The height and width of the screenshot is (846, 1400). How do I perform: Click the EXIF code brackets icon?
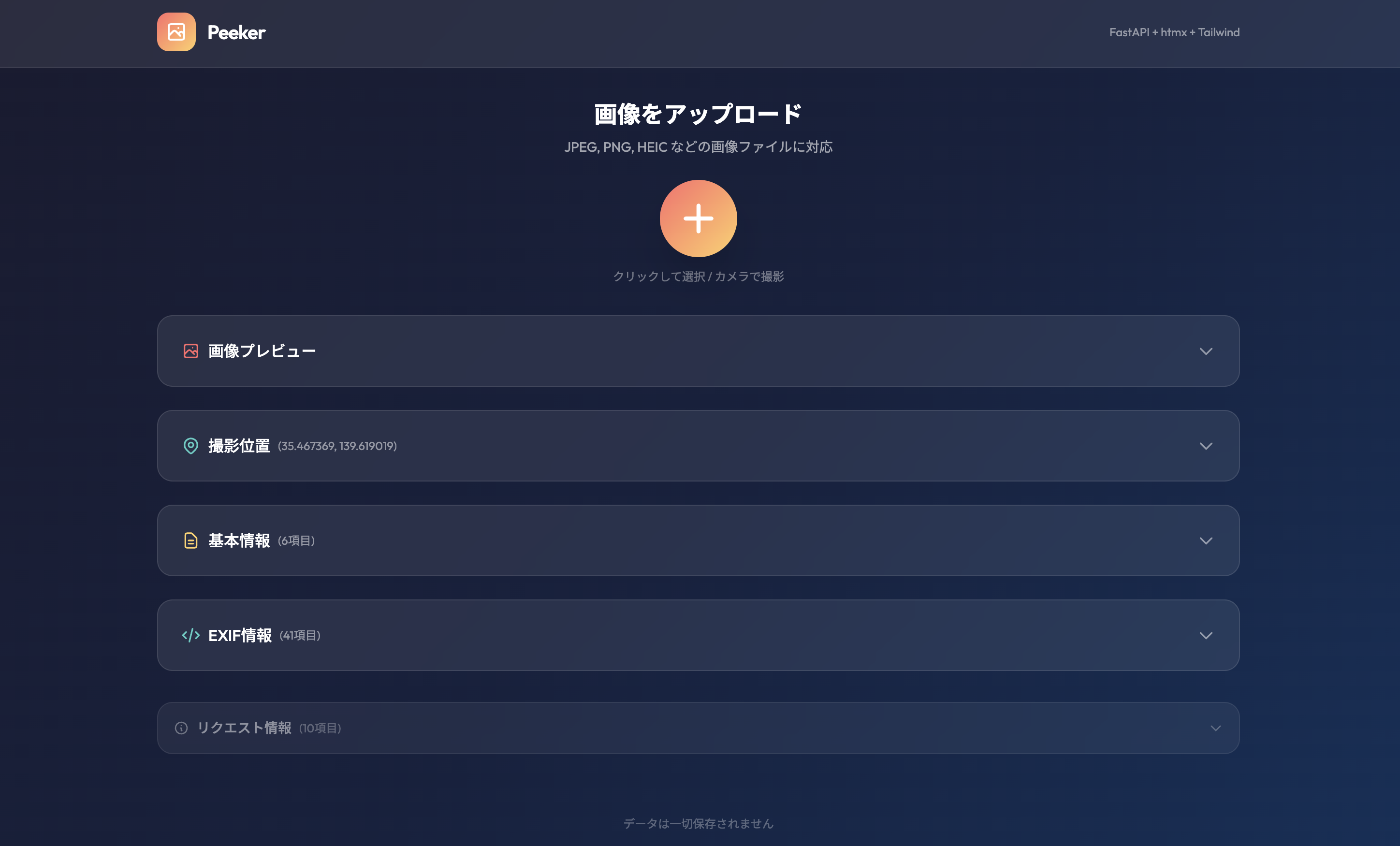tap(191, 635)
